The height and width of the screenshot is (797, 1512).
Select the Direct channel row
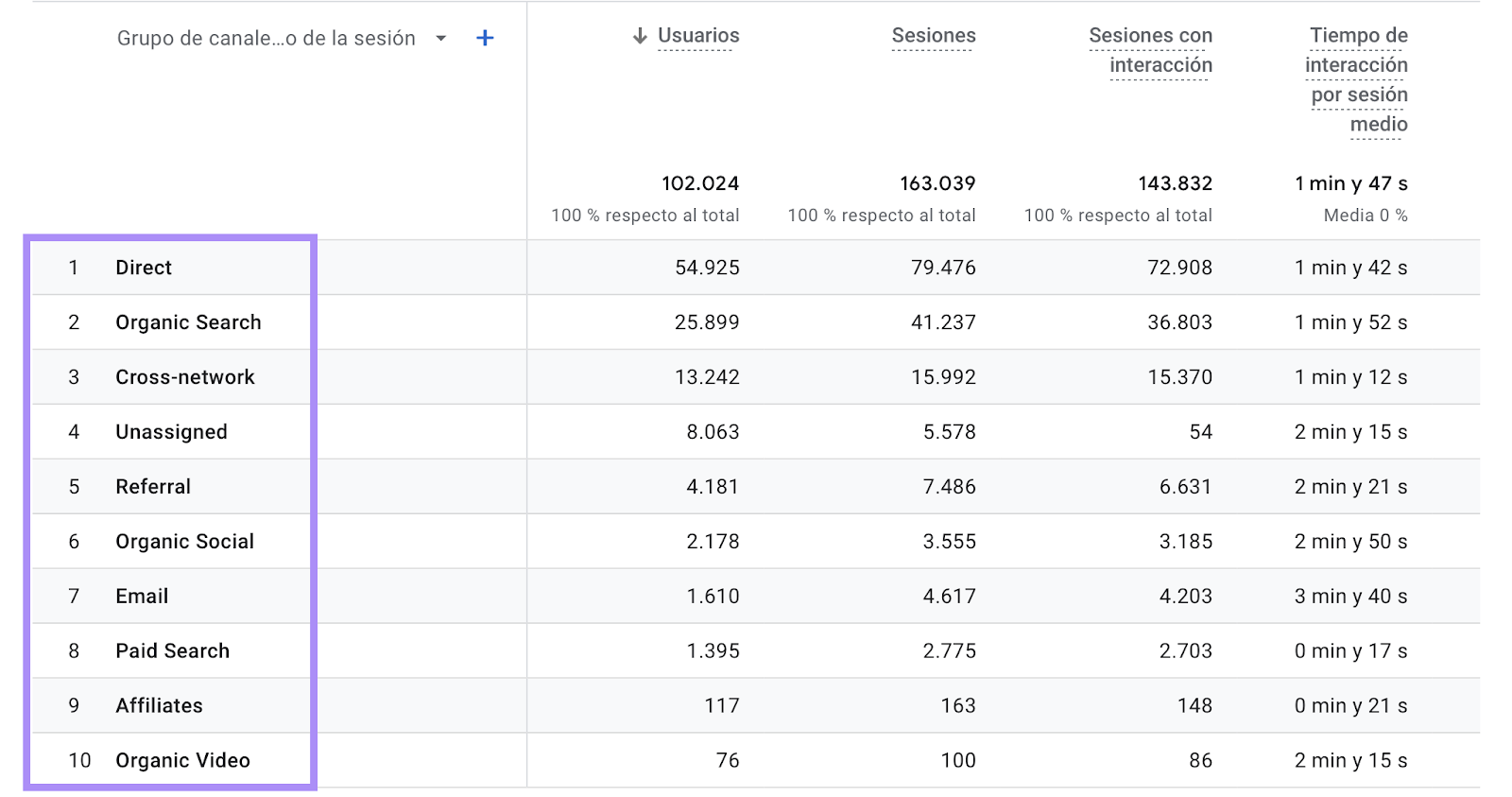click(x=144, y=268)
